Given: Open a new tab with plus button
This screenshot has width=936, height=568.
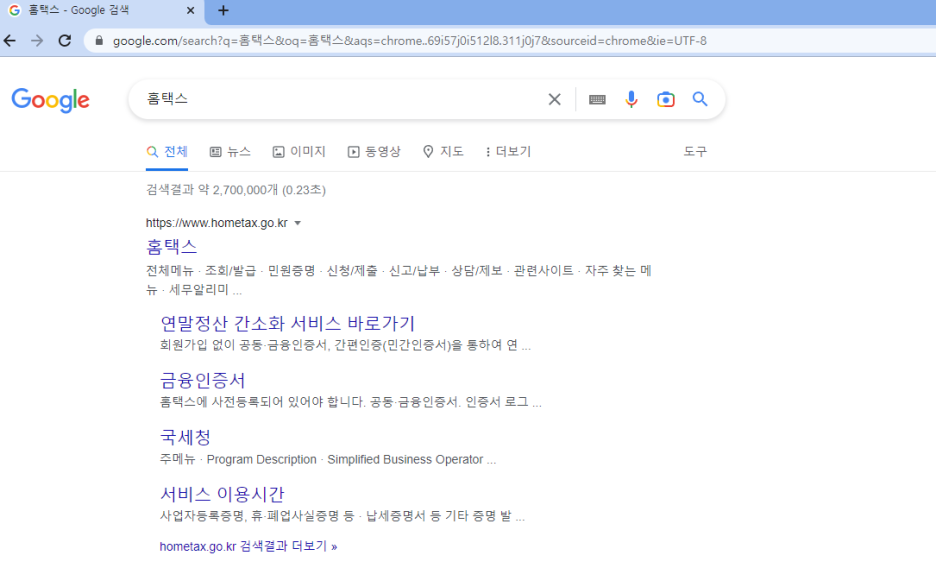Looking at the screenshot, I should (223, 10).
